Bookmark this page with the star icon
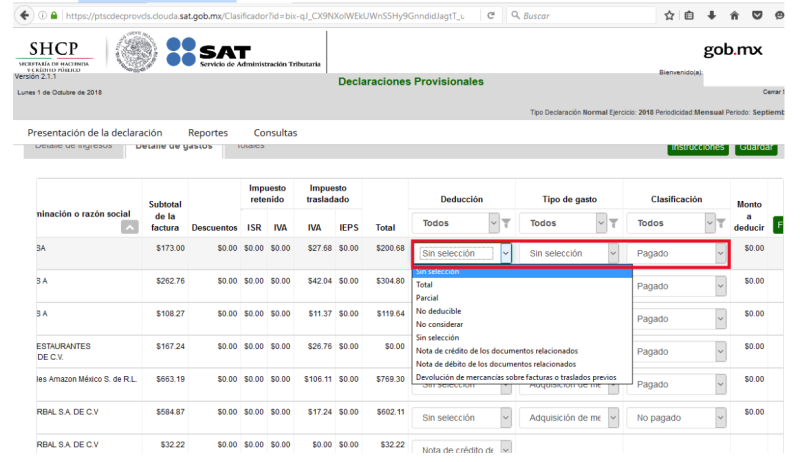800x462 pixels. [x=669, y=16]
